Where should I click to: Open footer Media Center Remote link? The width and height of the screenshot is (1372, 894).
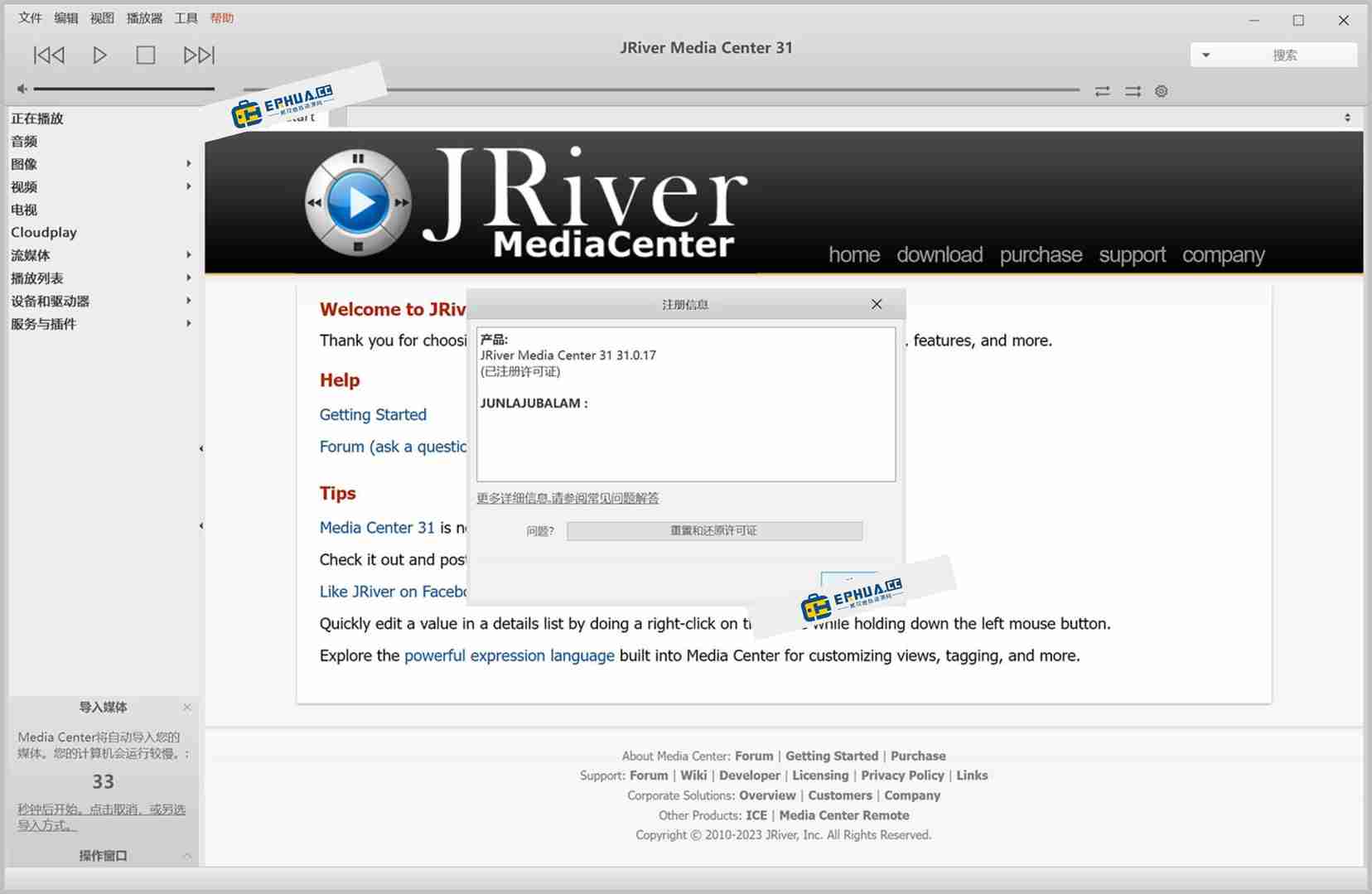pyautogui.click(x=844, y=815)
